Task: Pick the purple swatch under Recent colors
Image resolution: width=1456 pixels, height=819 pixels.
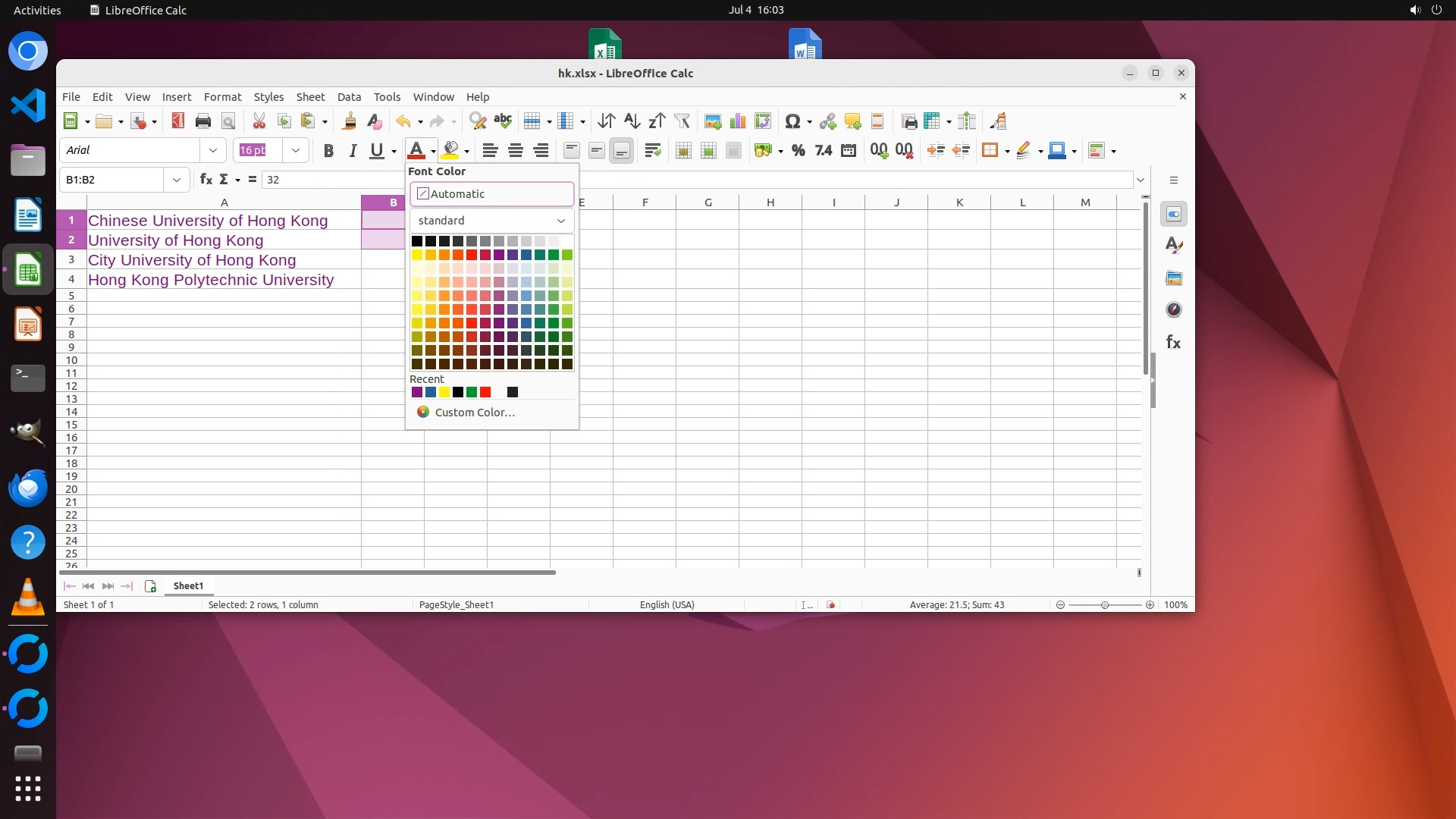Action: [x=416, y=392]
